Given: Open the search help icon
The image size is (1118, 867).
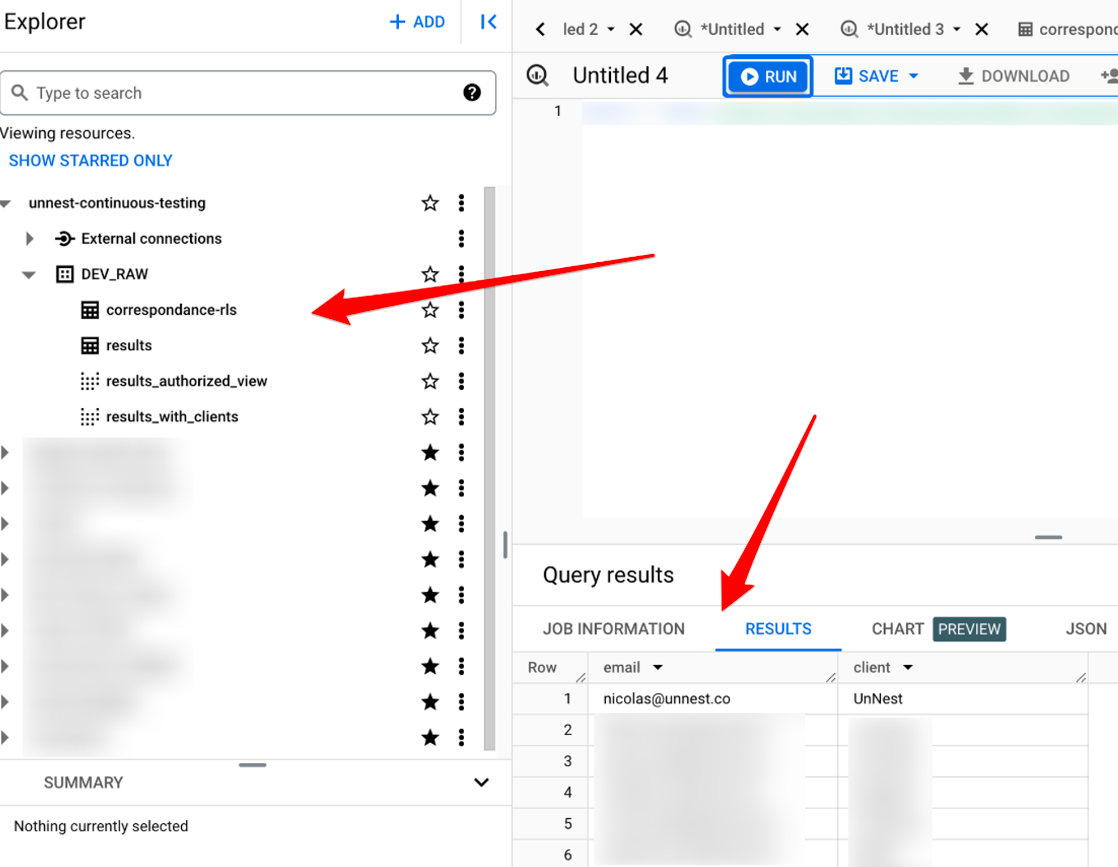Looking at the screenshot, I should [472, 93].
